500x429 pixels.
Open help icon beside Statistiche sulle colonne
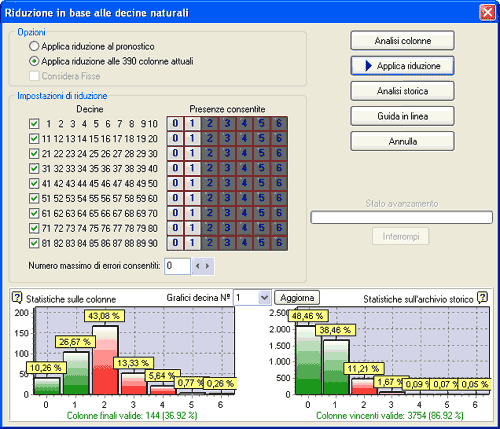click(x=17, y=297)
